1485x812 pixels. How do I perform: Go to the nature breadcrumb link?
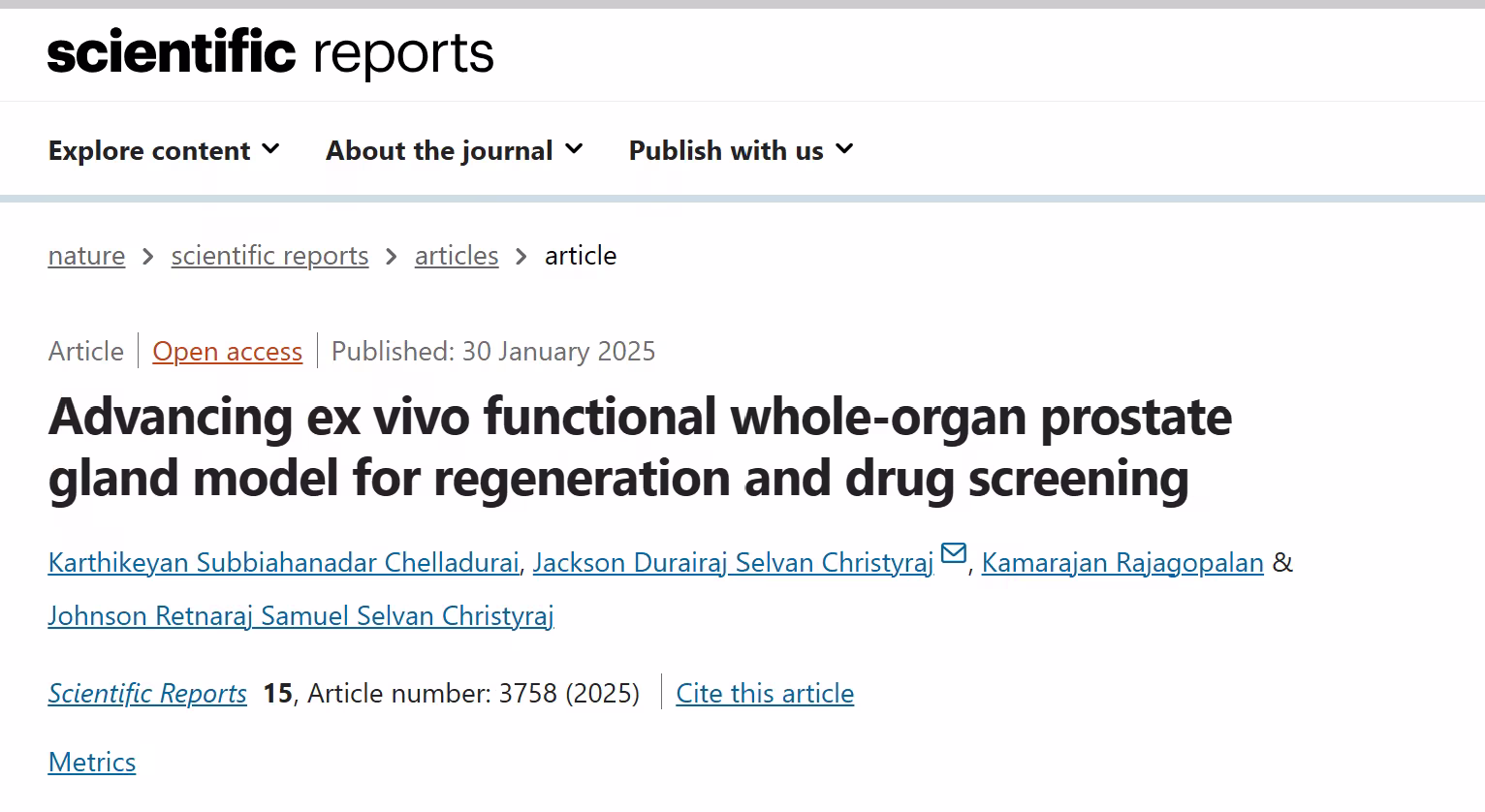86,256
